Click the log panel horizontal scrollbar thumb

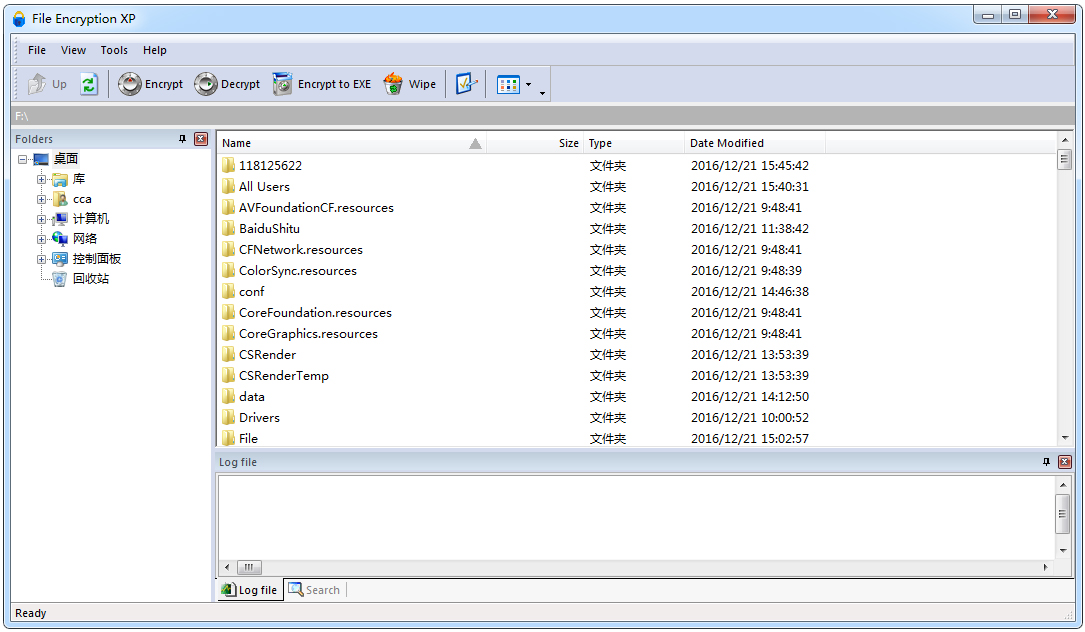pyautogui.click(x=249, y=567)
